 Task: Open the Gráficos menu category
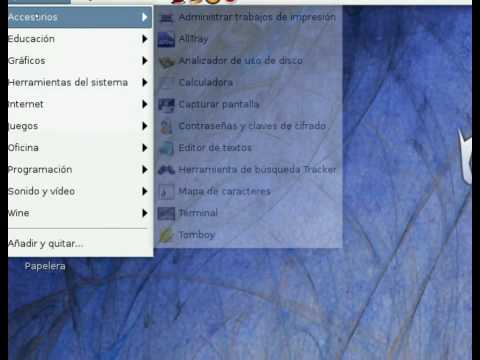click(x=80, y=61)
